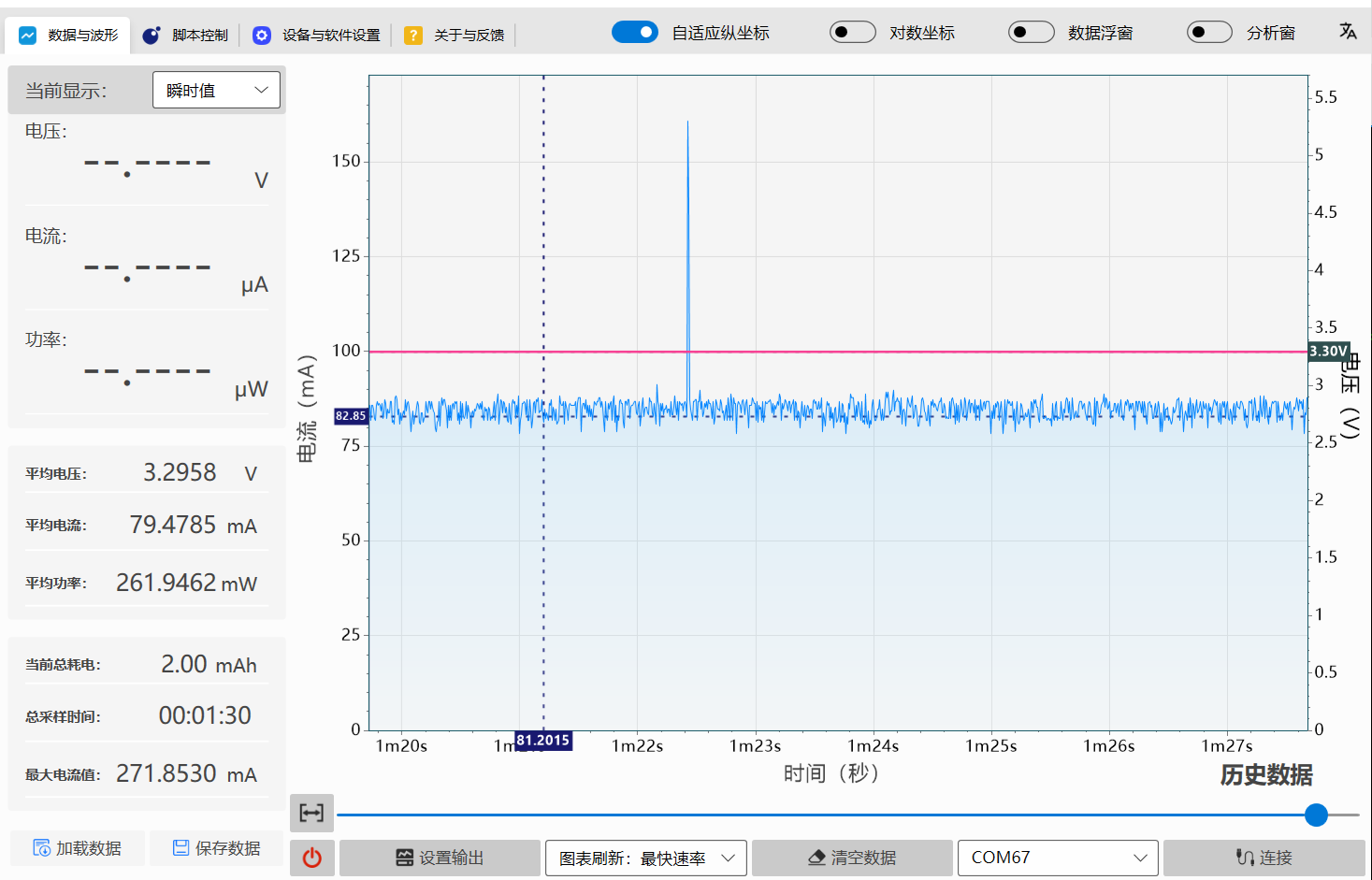Click the history slider handle
The image size is (1372, 880).
tap(1316, 815)
